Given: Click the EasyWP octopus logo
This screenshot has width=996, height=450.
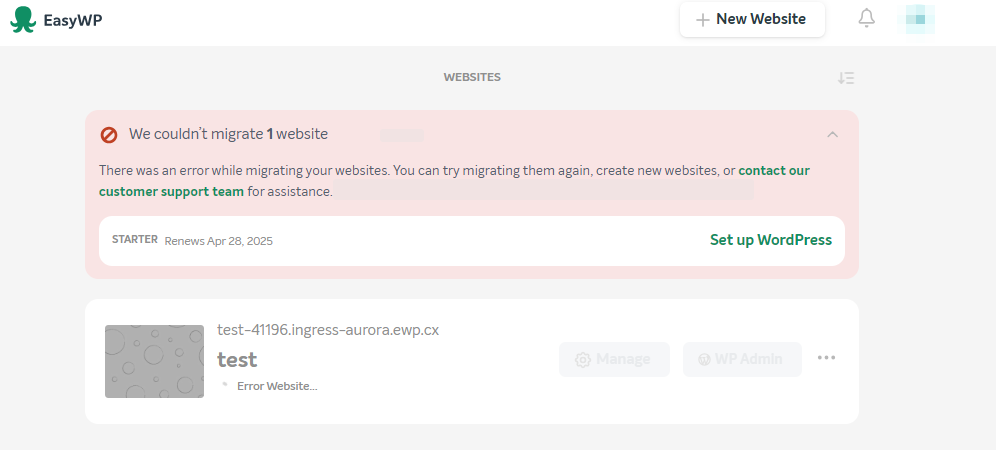Looking at the screenshot, I should pos(24,19).
